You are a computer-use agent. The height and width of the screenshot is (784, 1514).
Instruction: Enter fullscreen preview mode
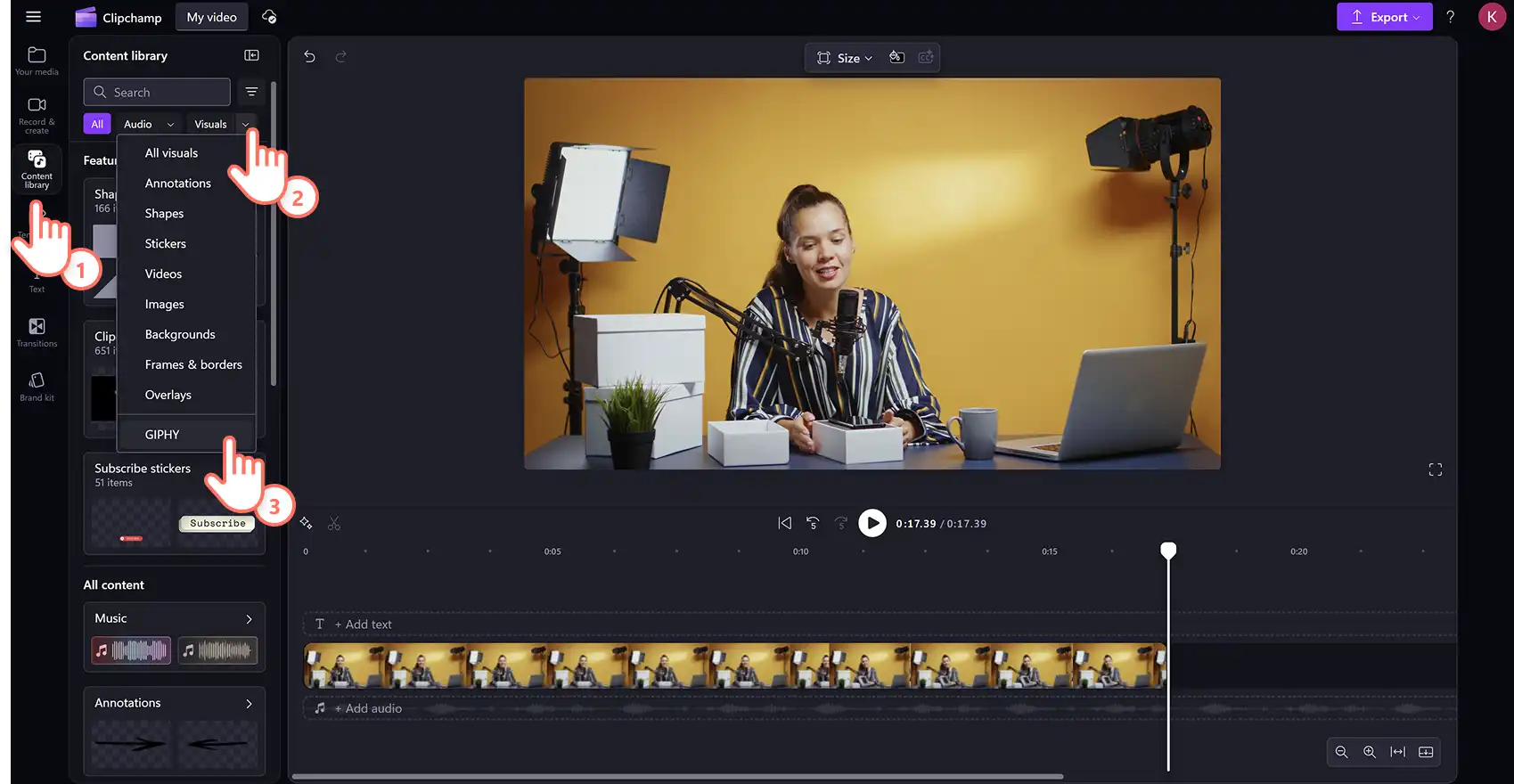pyautogui.click(x=1436, y=470)
